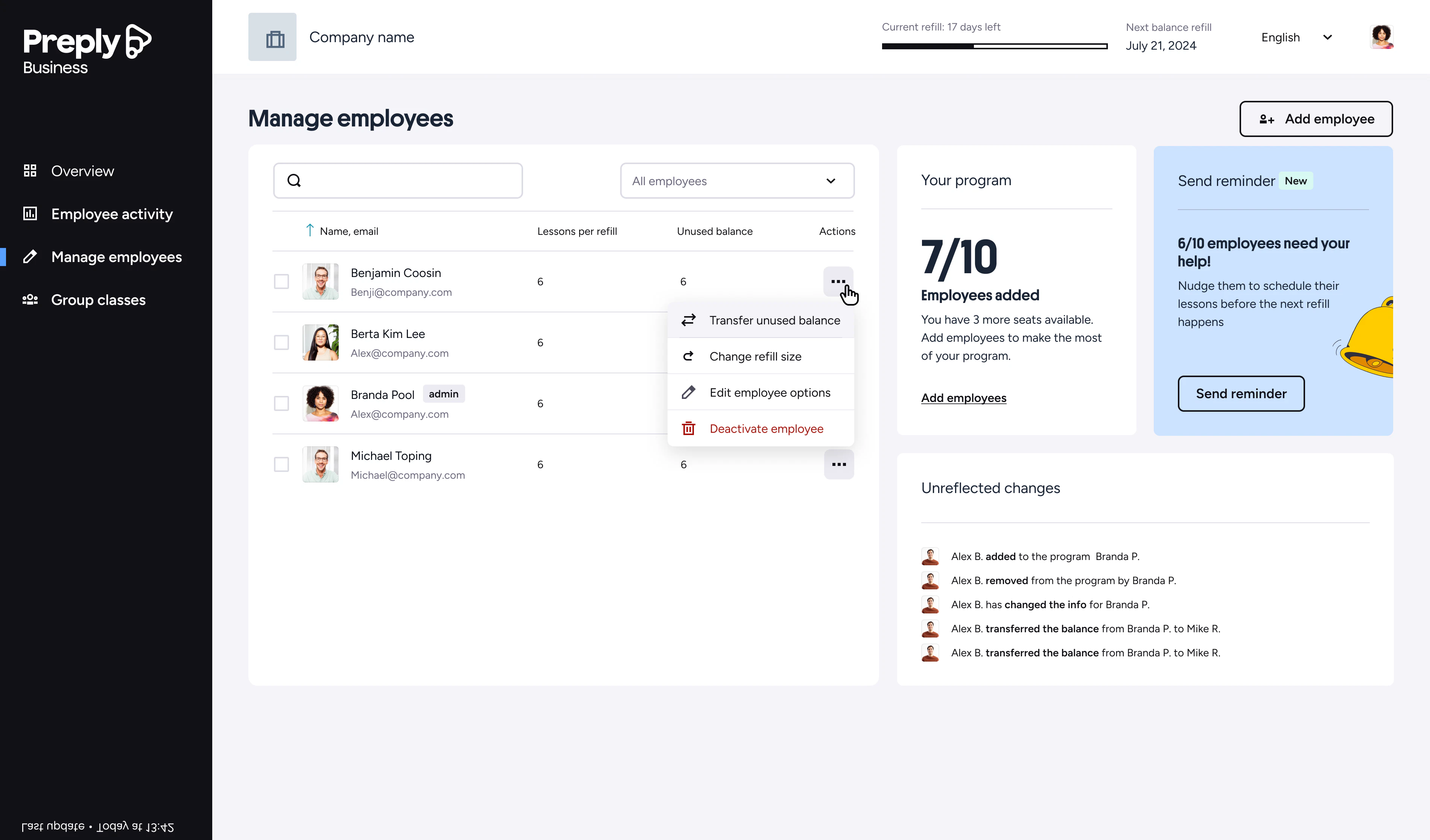This screenshot has height=840, width=1430.
Task: Check the checkbox beside Branda Pool
Action: pos(281,403)
